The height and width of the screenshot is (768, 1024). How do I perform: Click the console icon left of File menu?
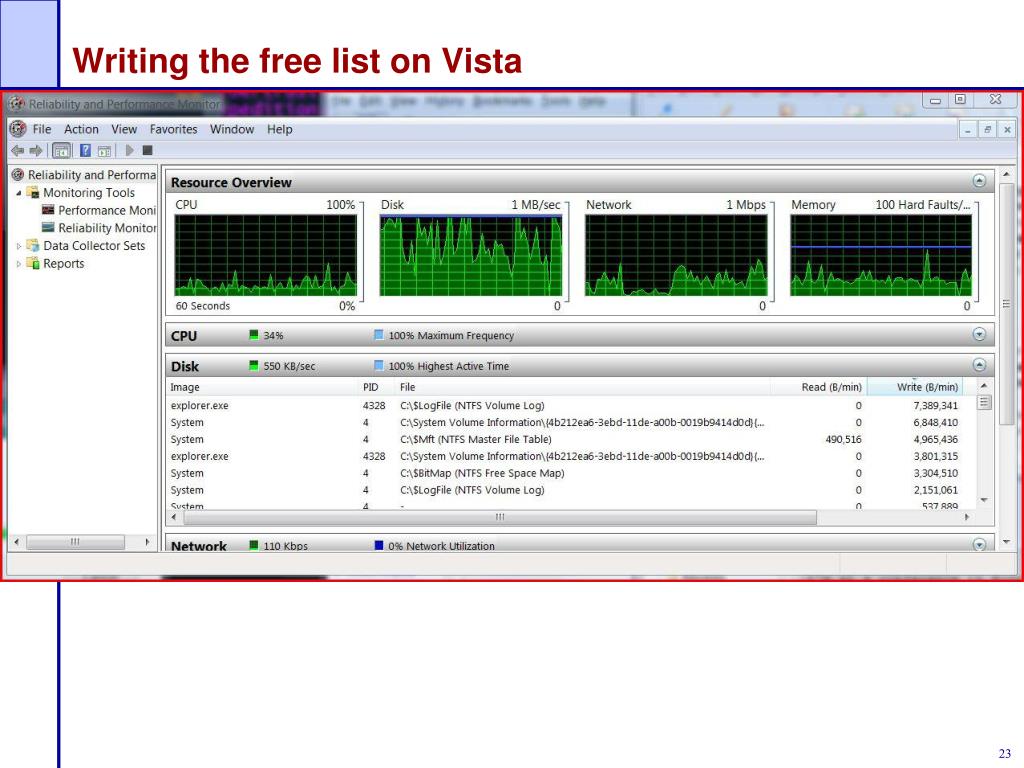tap(18, 129)
